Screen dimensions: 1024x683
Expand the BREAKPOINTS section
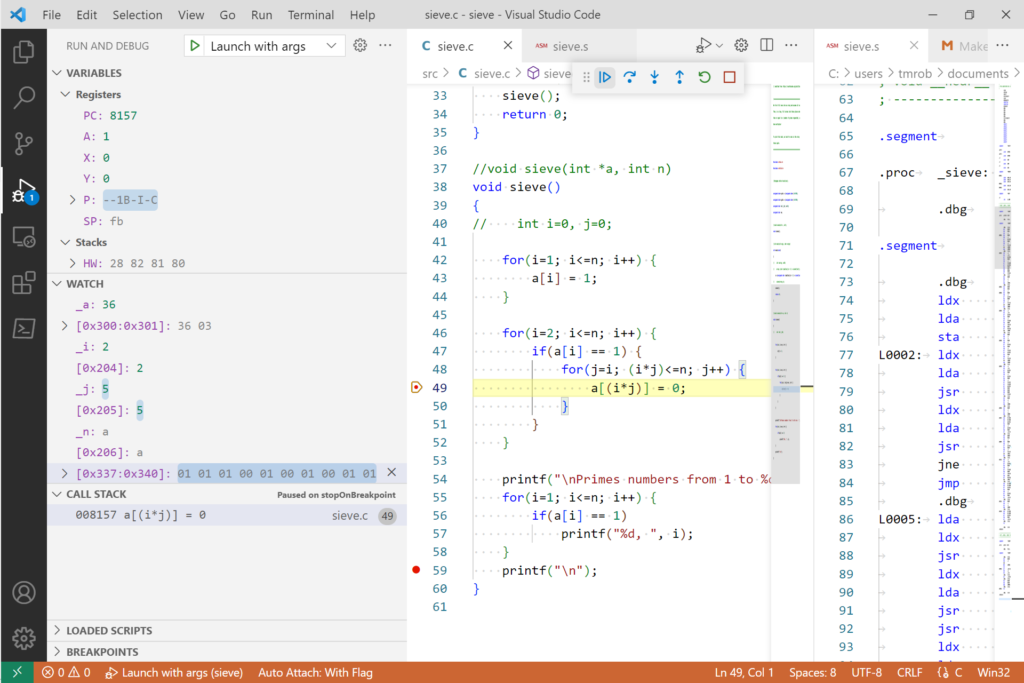click(57, 652)
